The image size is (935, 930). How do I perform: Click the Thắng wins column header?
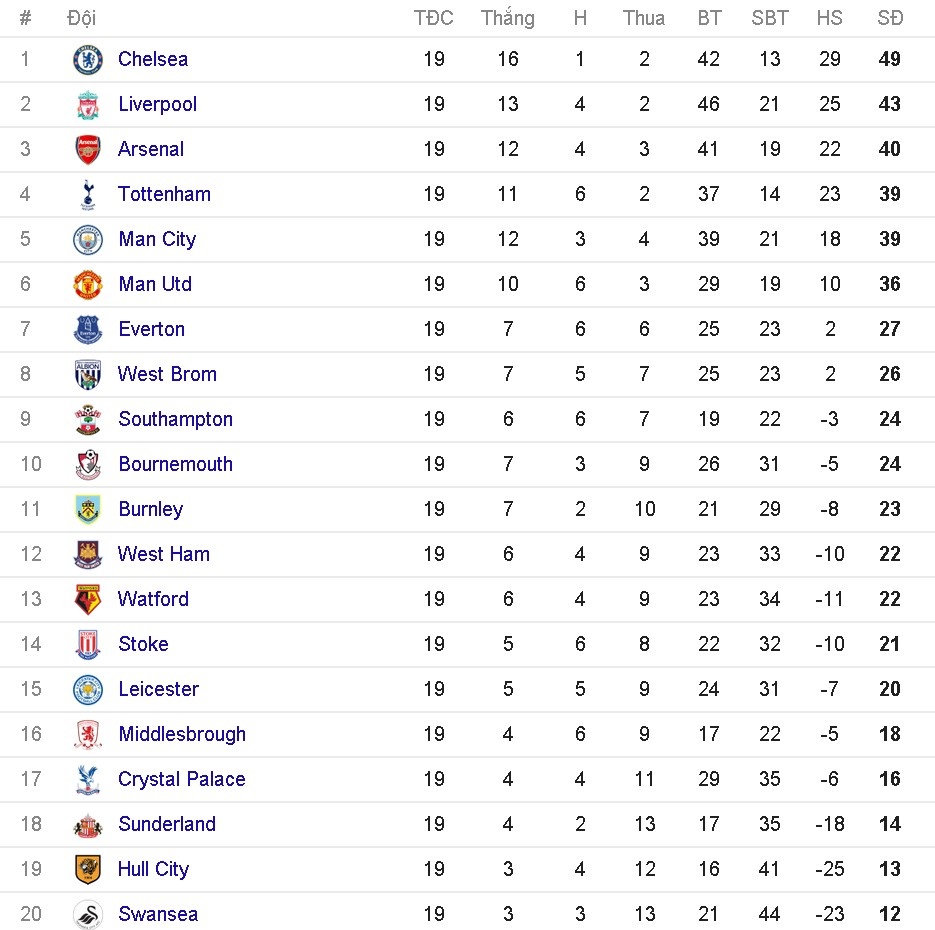point(507,18)
